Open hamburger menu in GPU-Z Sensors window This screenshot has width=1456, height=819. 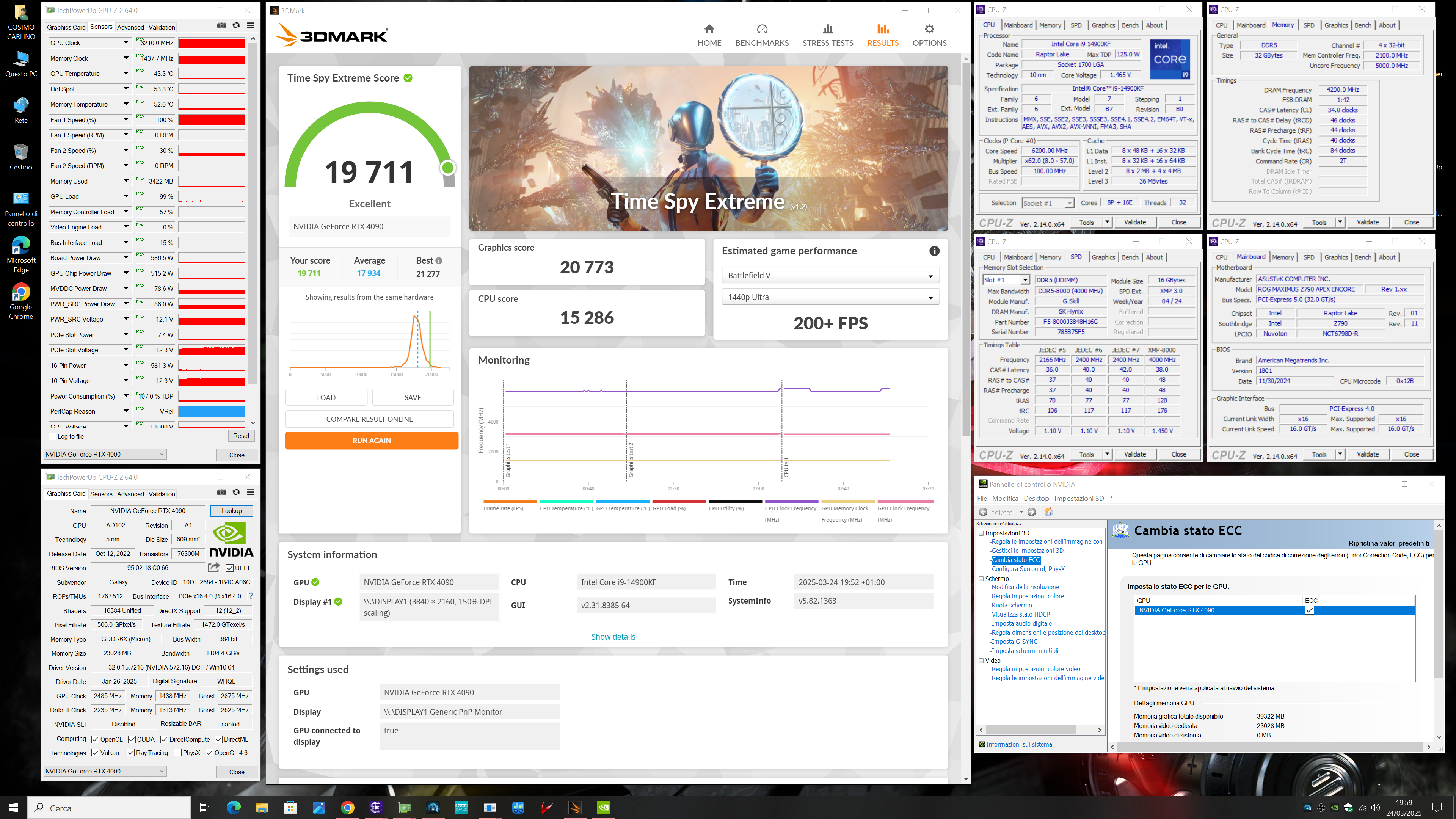click(250, 25)
